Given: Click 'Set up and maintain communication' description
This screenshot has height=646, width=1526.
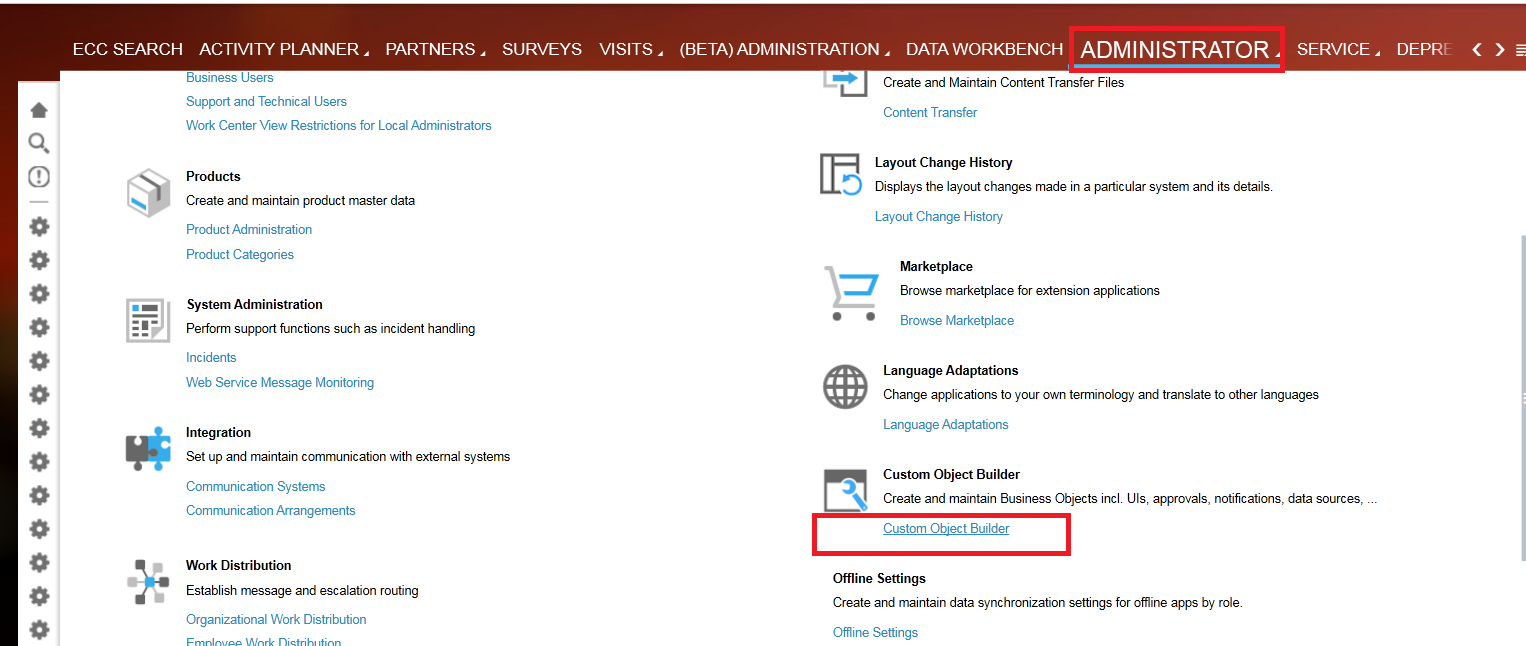Looking at the screenshot, I should pos(348,456).
